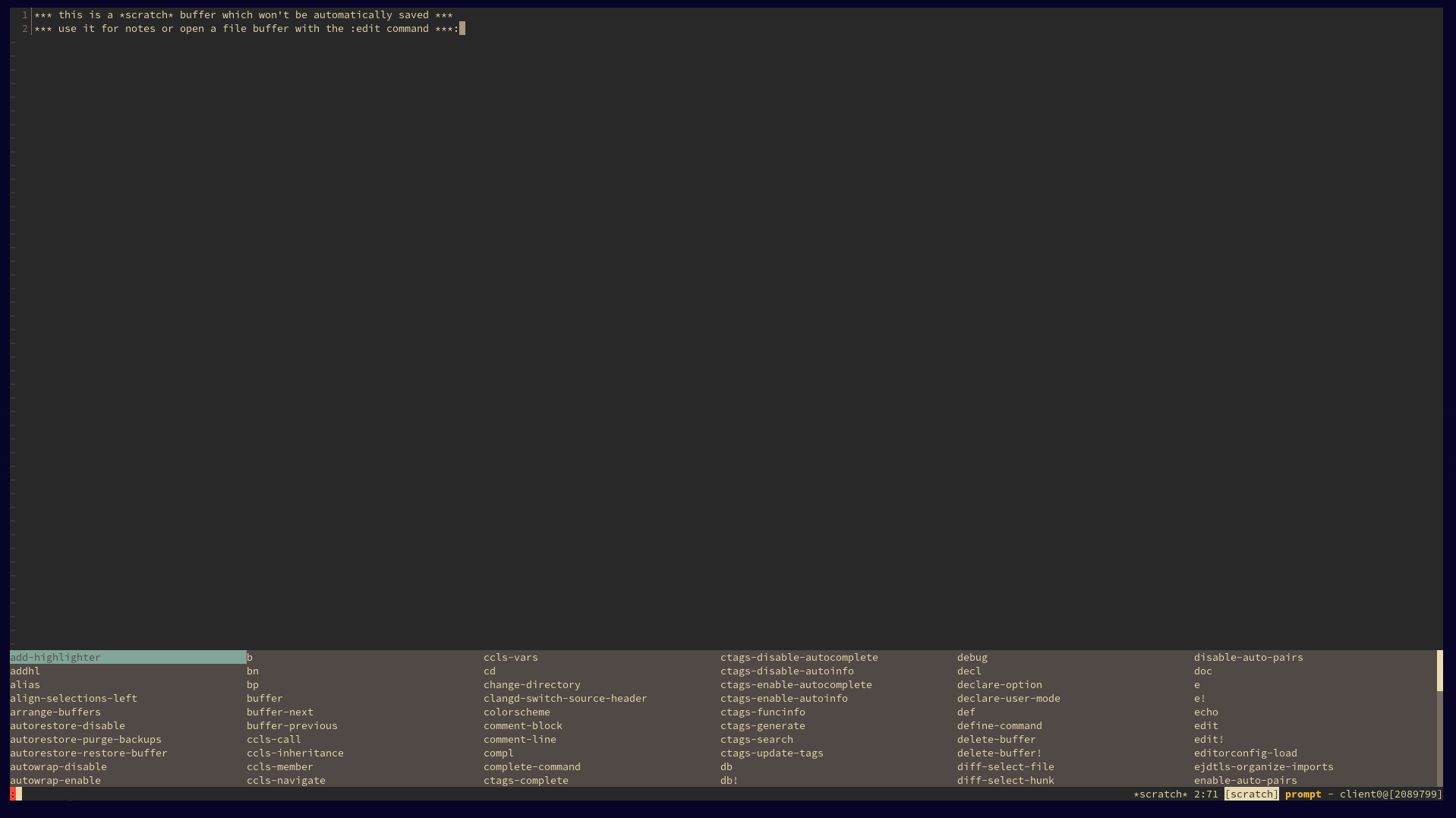This screenshot has width=1456, height=818.
Task: Choose the colorscheme command from completions
Action: [516, 712]
